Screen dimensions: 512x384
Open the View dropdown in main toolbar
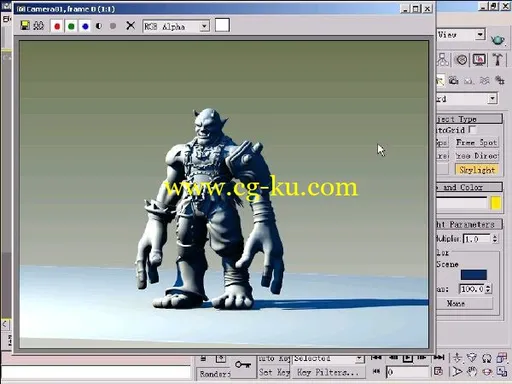tap(480, 34)
